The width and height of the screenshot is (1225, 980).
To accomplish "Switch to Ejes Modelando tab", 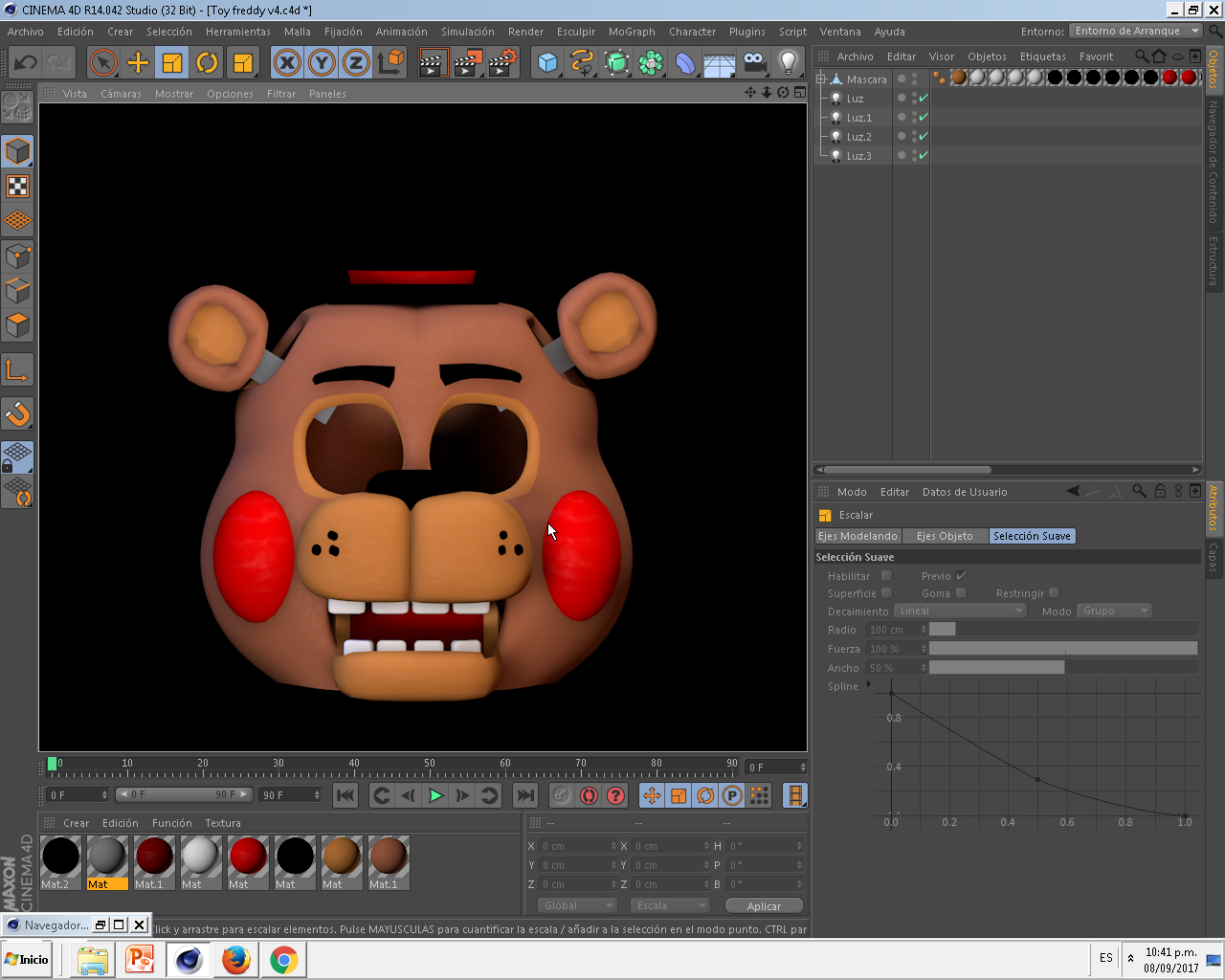I will point(857,536).
